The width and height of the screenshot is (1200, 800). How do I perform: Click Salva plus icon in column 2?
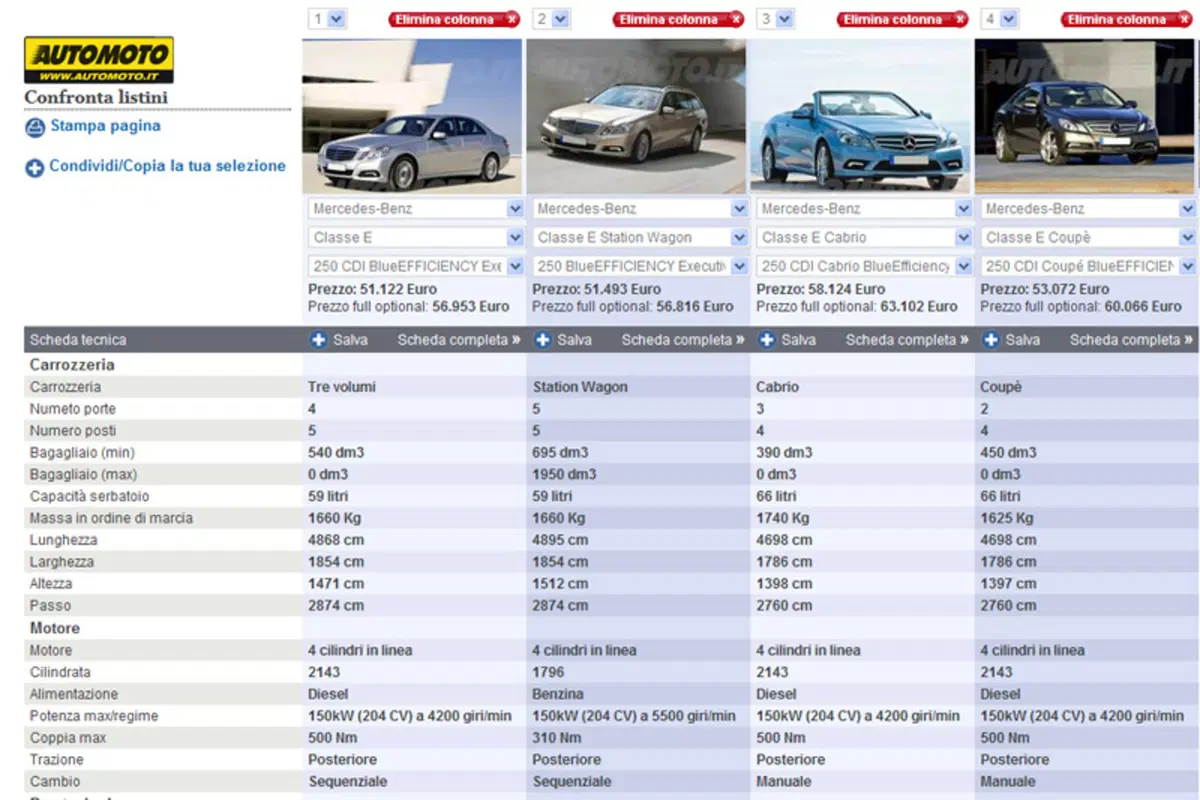(x=543, y=340)
